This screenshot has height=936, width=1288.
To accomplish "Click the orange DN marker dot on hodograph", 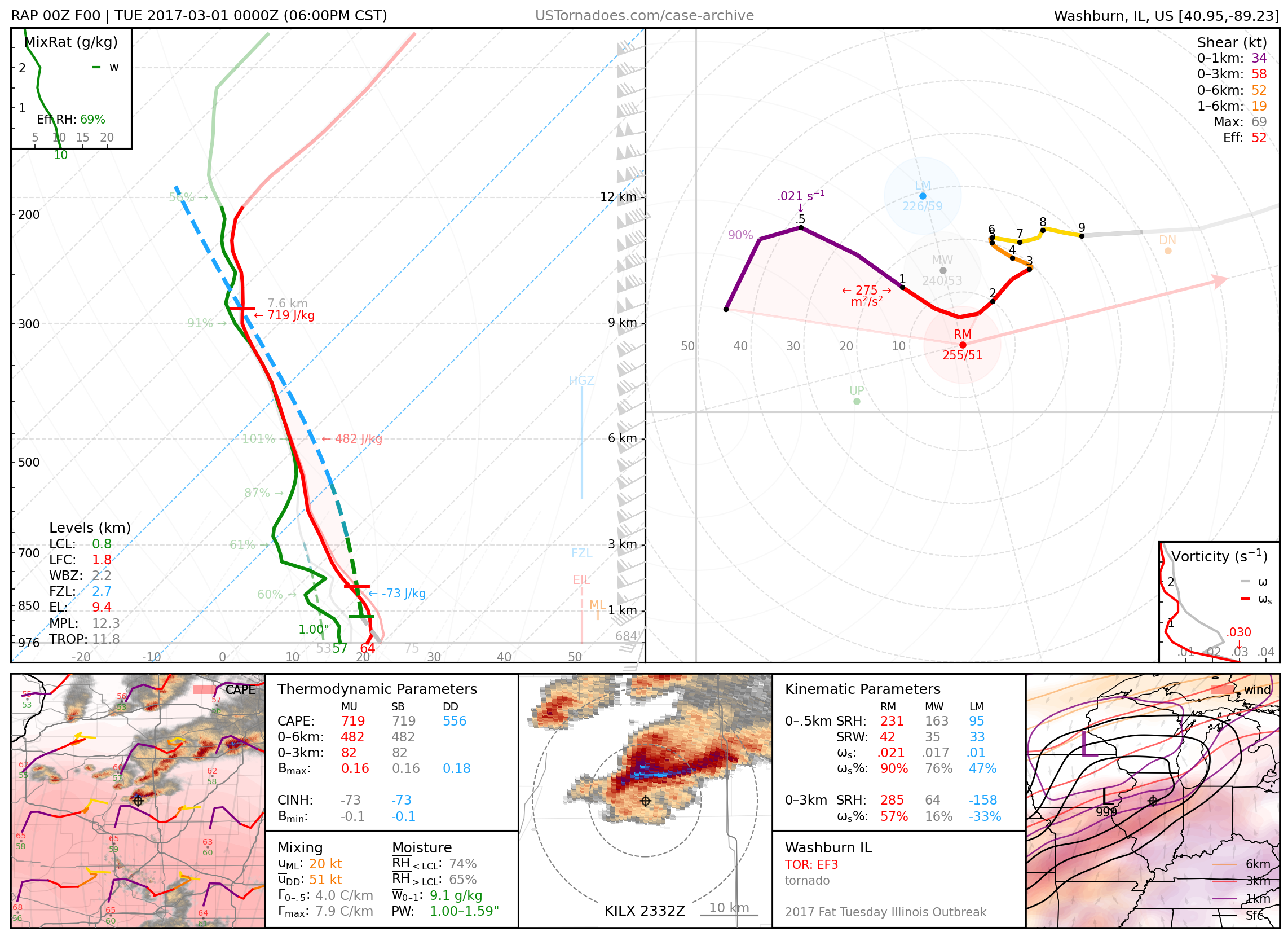I will coord(1168,251).
